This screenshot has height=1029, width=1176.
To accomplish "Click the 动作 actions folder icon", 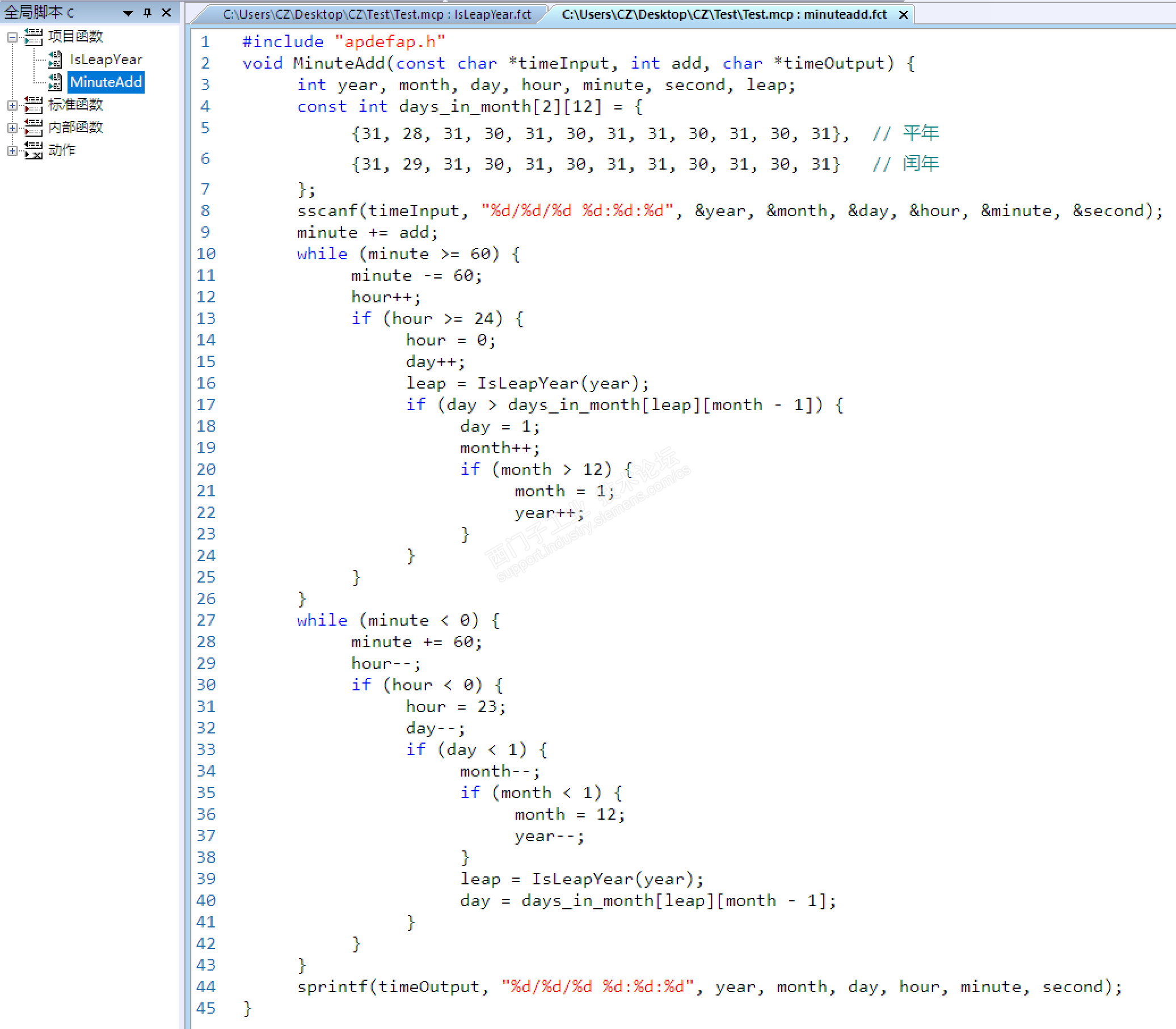I will (33, 150).
